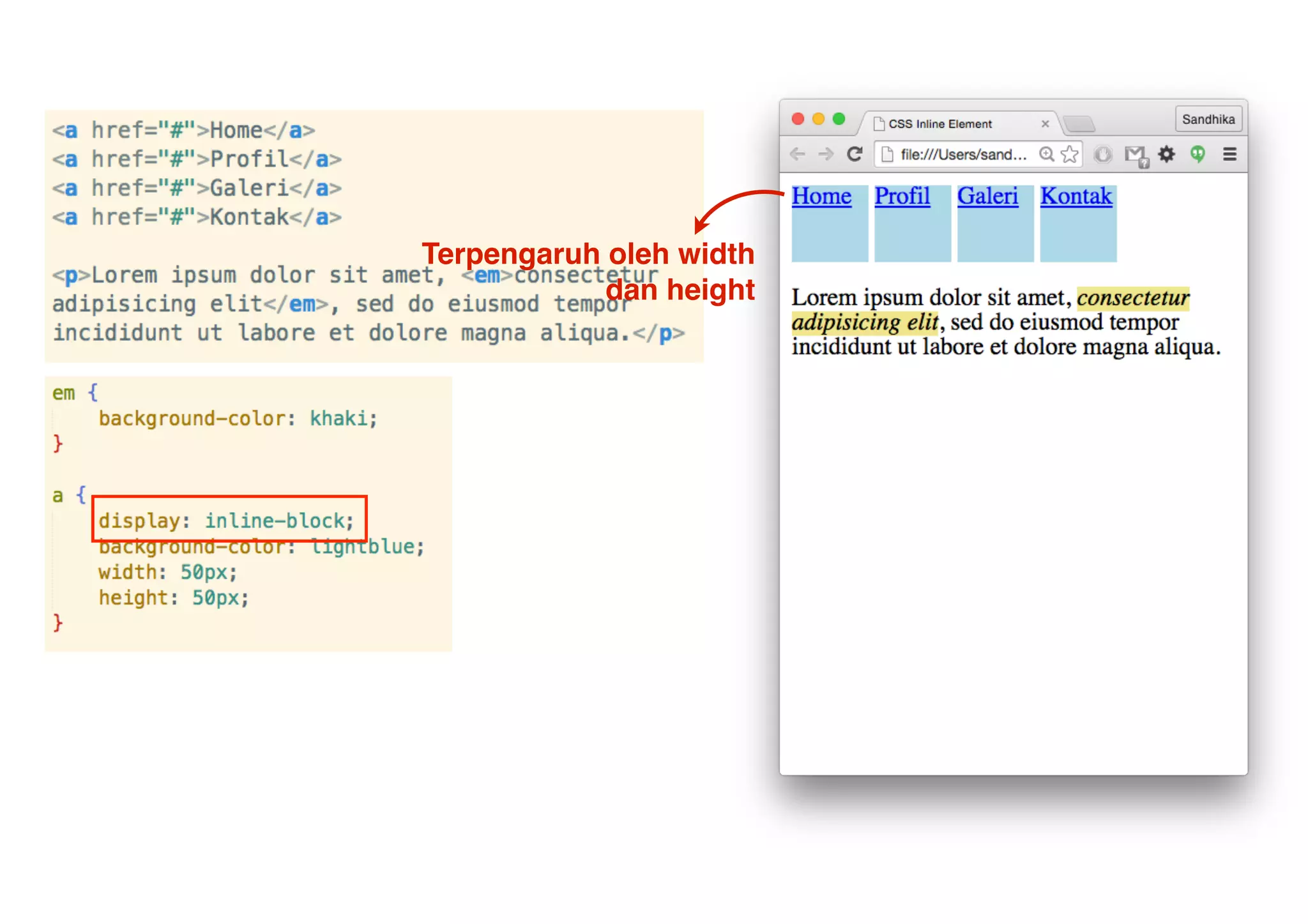Open the Sandhika profile switcher
The width and height of the screenshot is (1308, 924).
coord(1208,119)
